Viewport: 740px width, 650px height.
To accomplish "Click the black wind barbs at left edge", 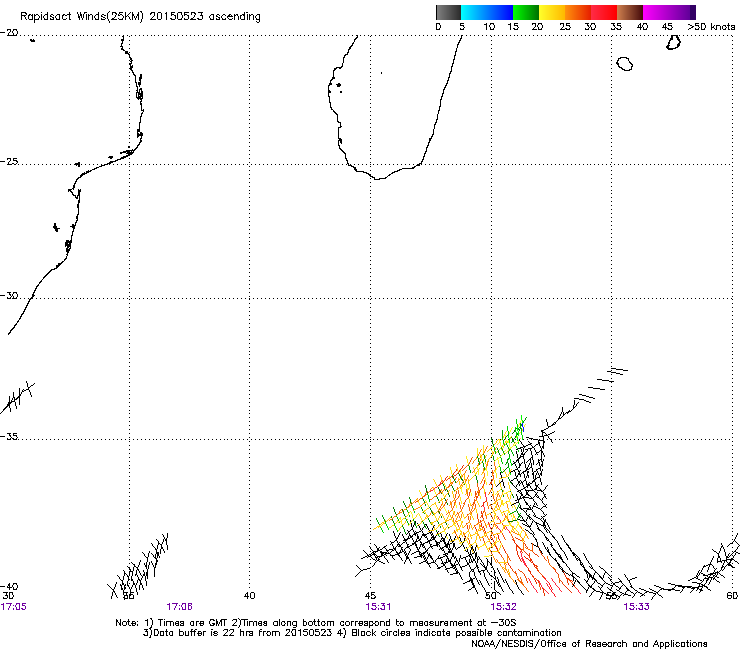I will click(17, 397).
